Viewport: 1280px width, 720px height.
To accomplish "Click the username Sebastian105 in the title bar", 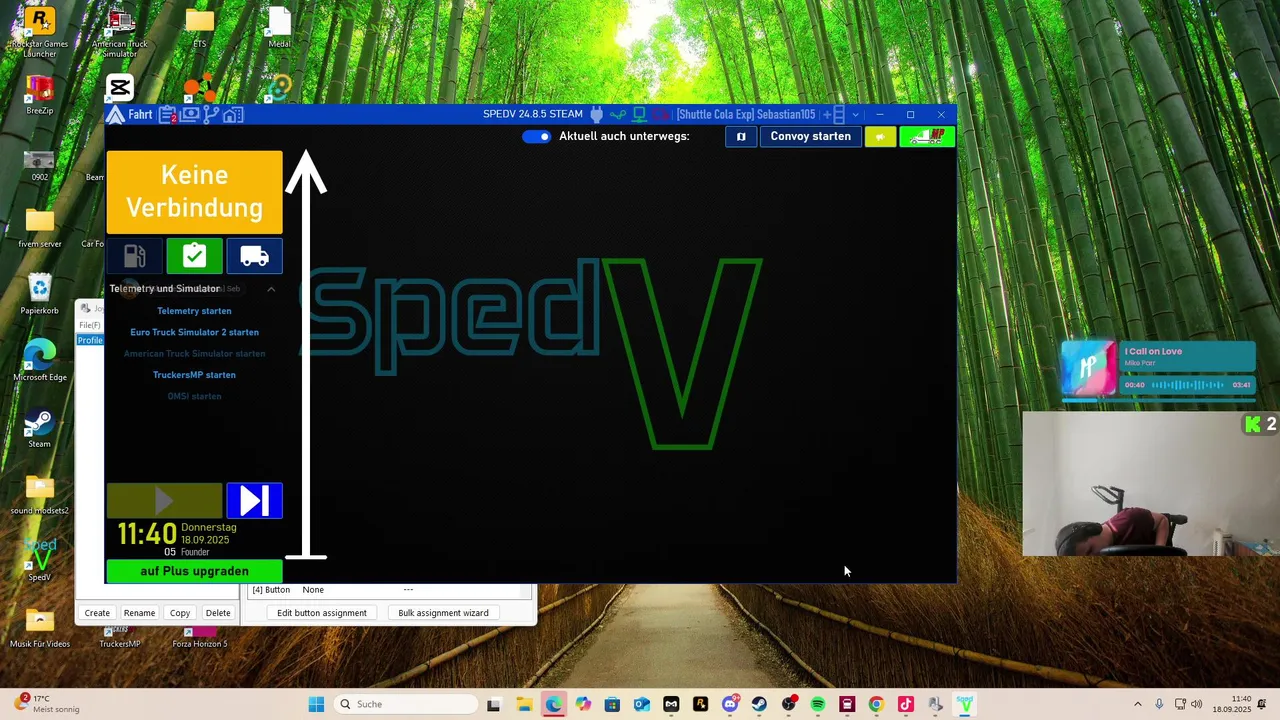I will coord(786,115).
